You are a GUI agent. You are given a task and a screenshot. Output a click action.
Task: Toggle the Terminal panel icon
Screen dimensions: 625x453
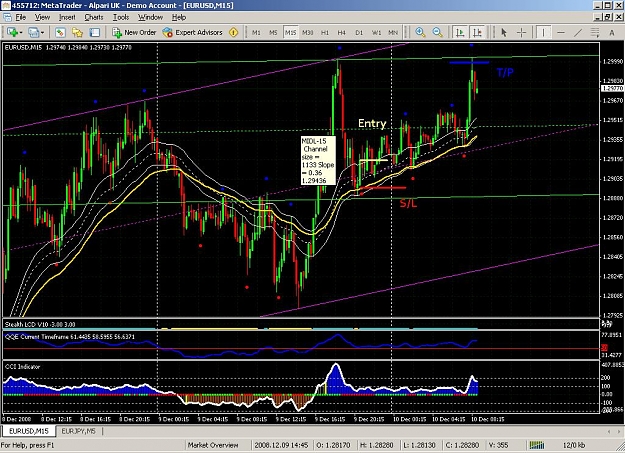click(x=94, y=32)
